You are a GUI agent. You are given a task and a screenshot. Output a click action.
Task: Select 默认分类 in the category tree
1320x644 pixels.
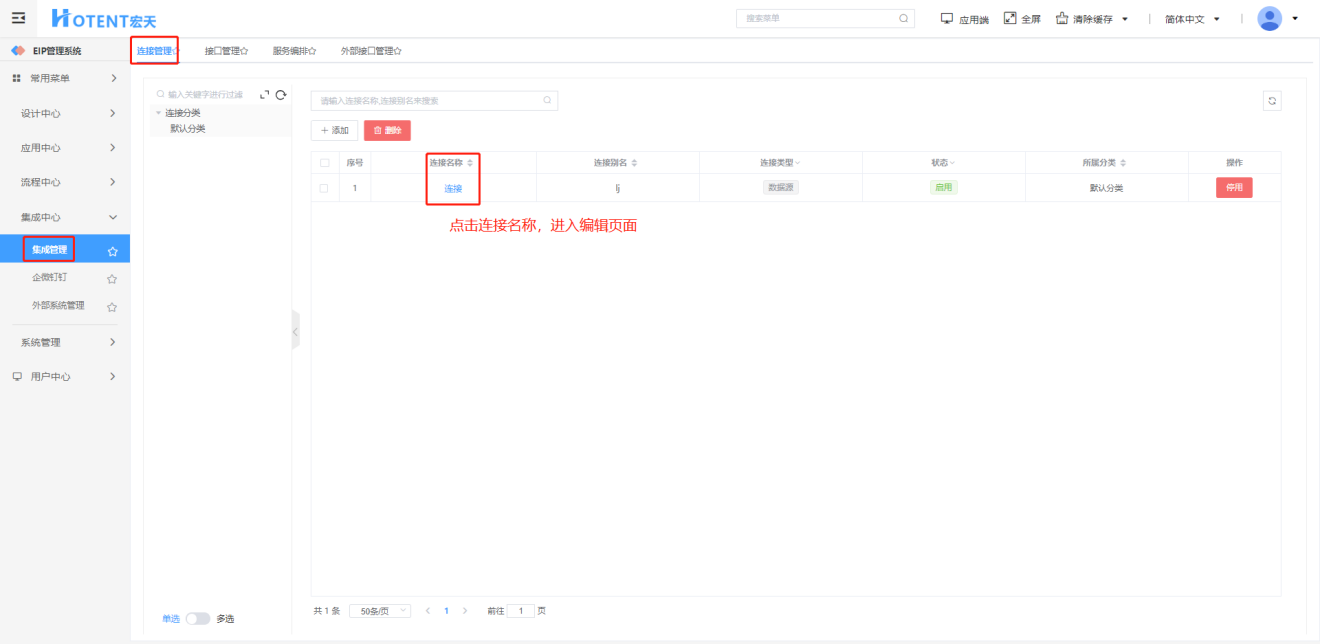[187, 128]
